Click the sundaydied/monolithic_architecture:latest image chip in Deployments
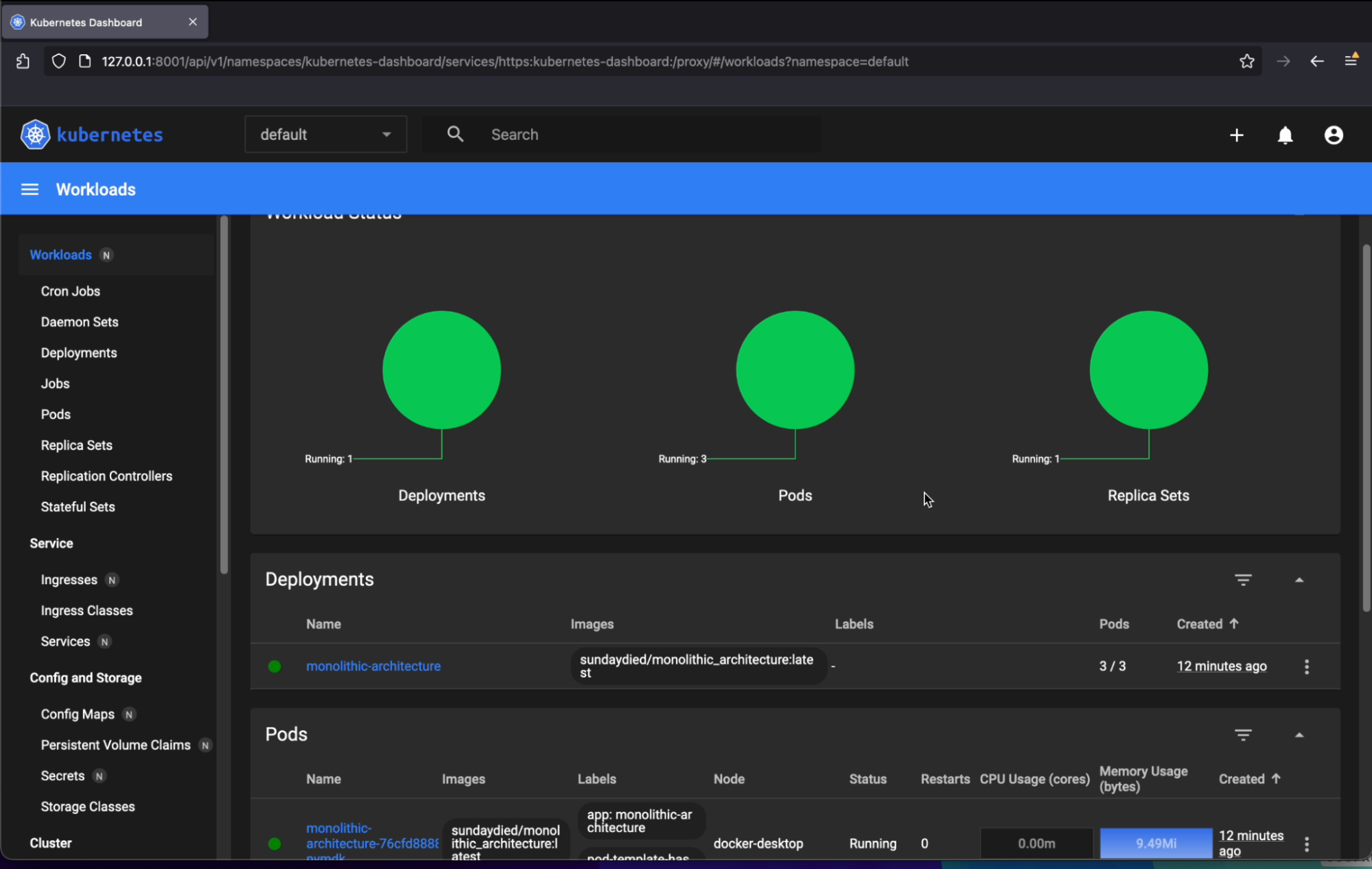 pos(698,666)
